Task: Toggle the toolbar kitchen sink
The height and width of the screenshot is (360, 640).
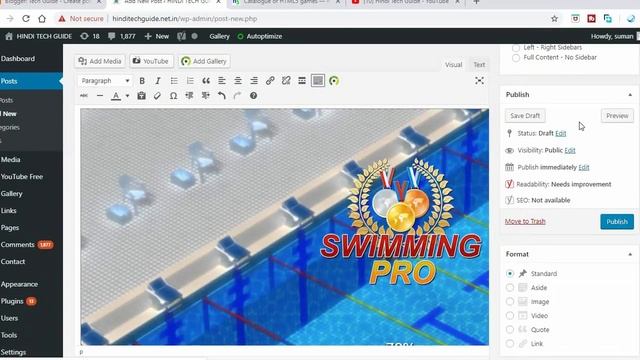Action: coord(318,81)
